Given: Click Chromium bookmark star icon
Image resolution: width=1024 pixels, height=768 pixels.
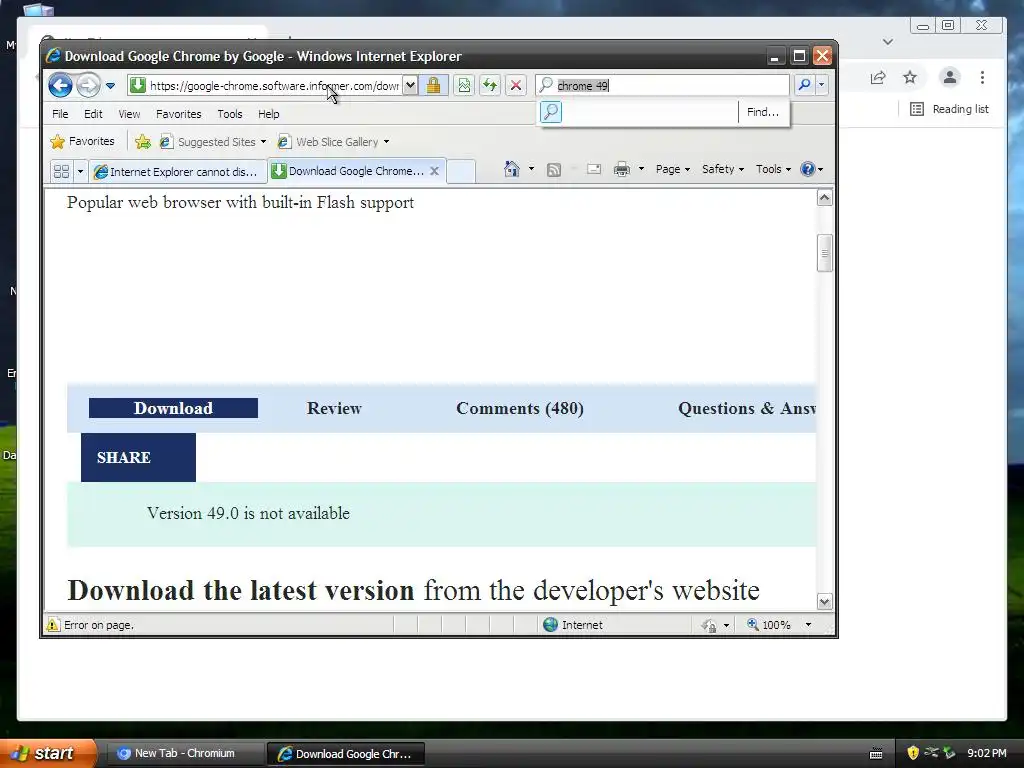Looking at the screenshot, I should tap(910, 78).
